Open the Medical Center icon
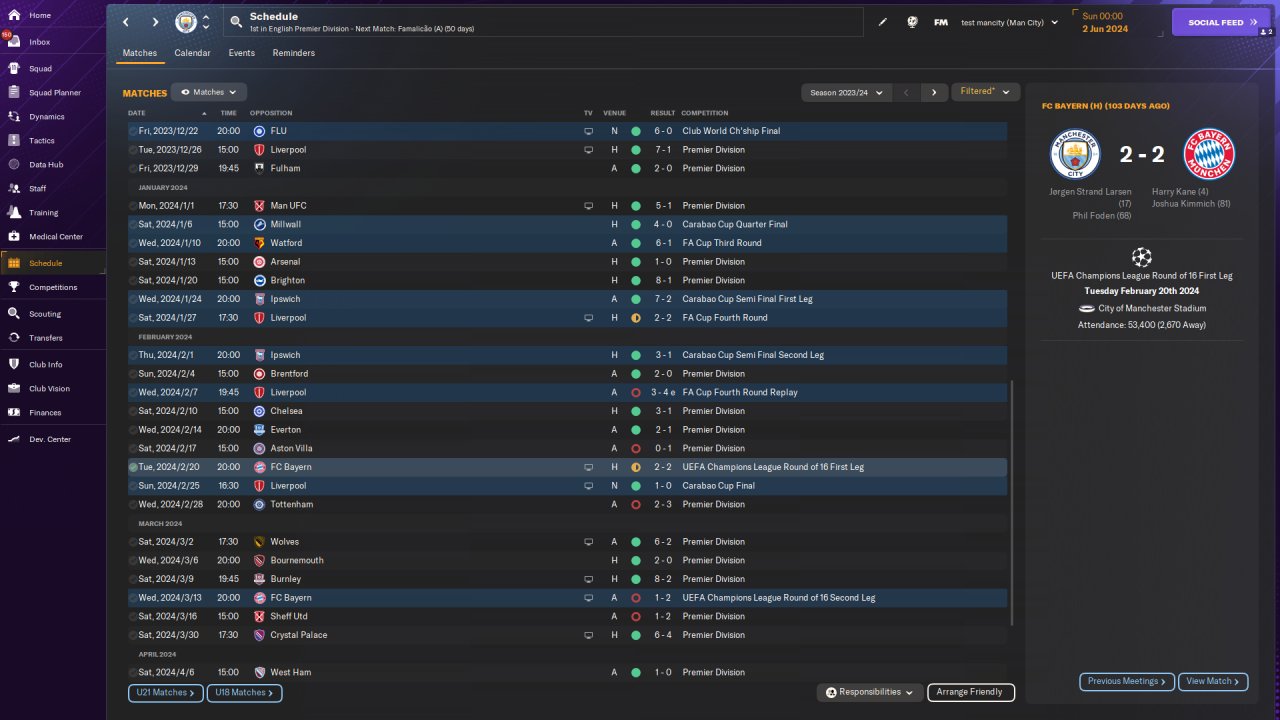 pos(14,237)
